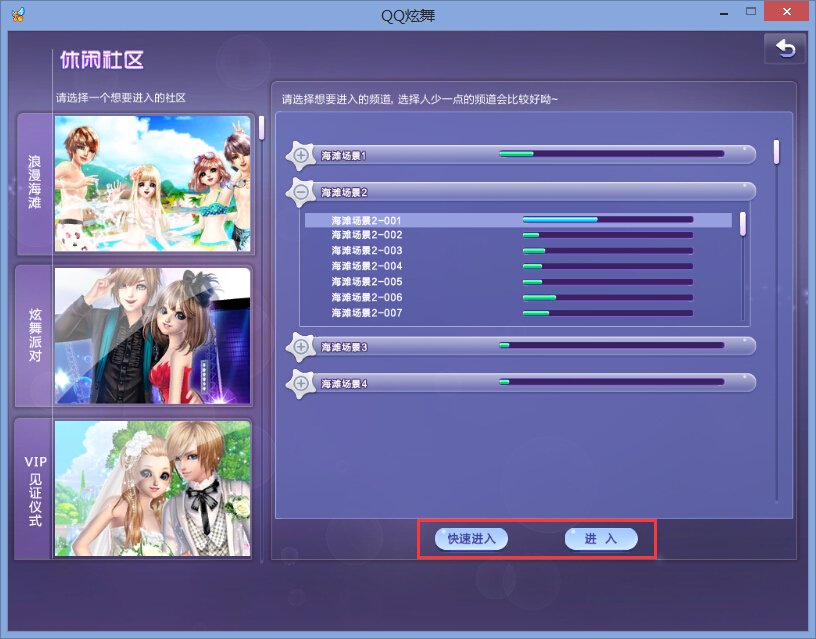816x639 pixels.
Task: Click the 快速进入 quick enter button
Action: 471,539
